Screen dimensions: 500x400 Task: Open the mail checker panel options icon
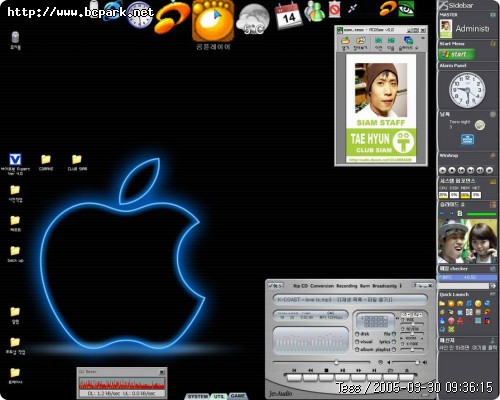click(493, 269)
